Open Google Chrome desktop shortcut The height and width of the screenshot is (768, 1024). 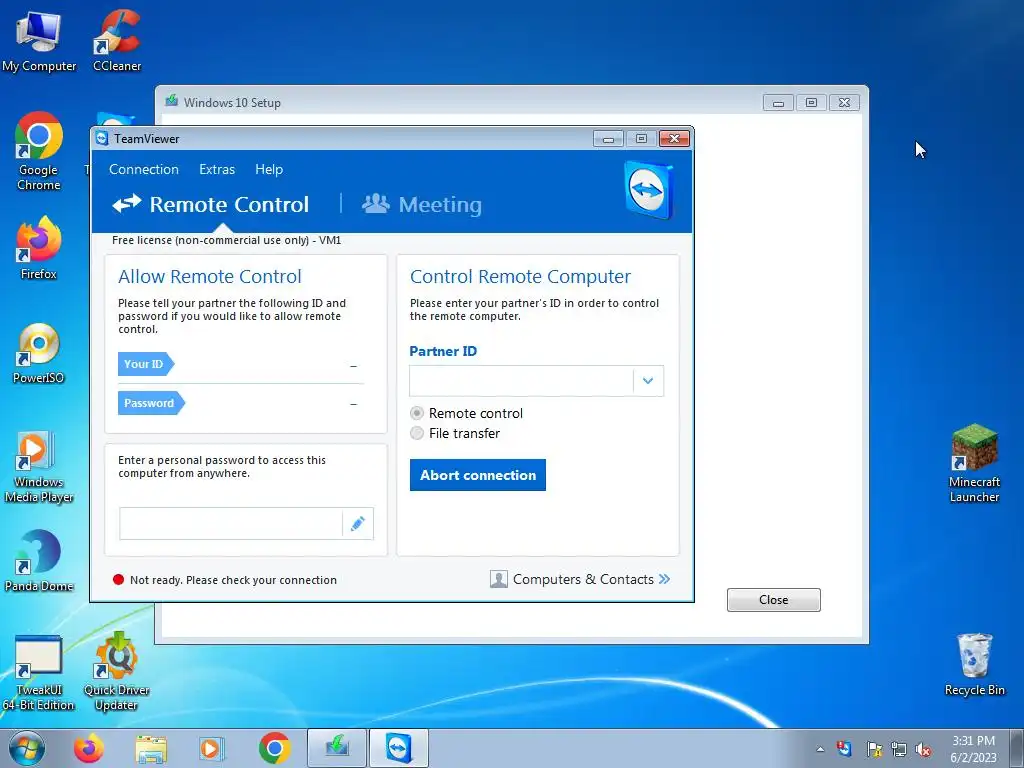(x=39, y=152)
